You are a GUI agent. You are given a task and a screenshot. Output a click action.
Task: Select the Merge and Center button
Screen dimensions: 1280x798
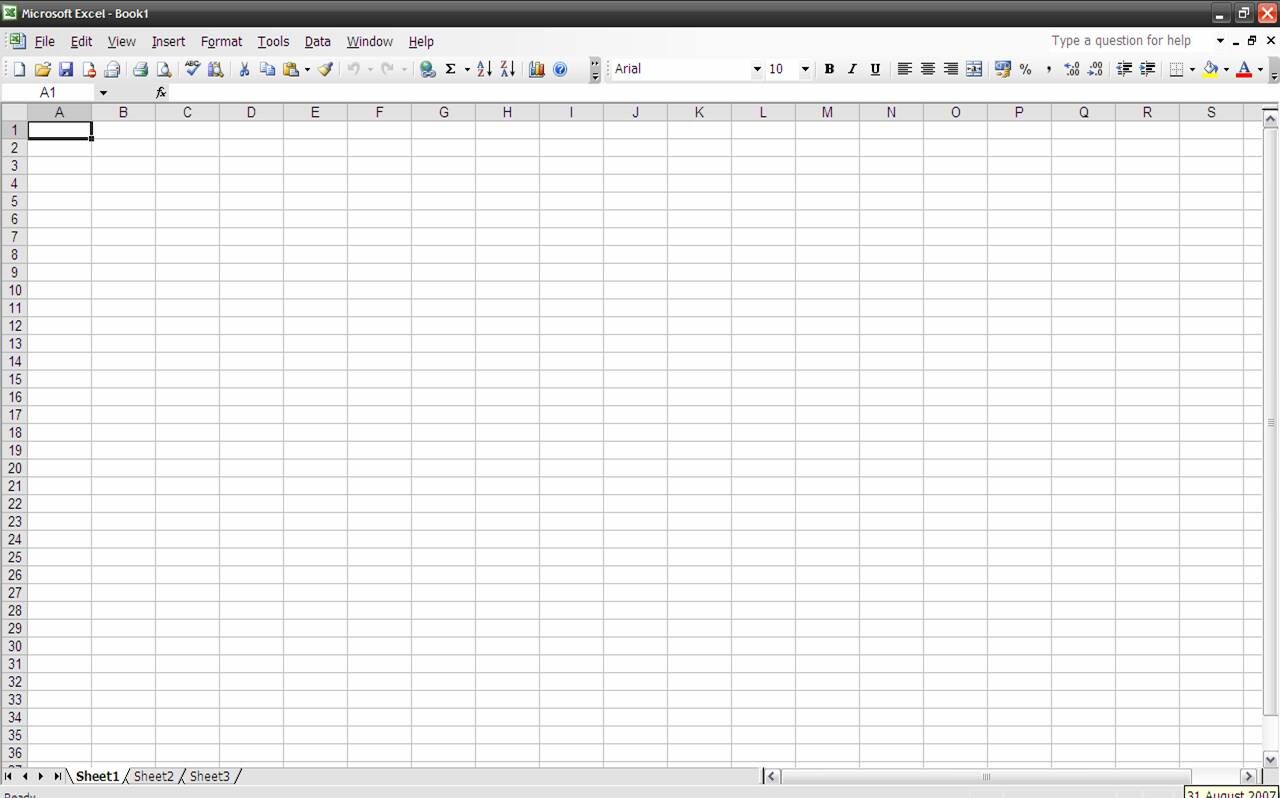pos(974,69)
